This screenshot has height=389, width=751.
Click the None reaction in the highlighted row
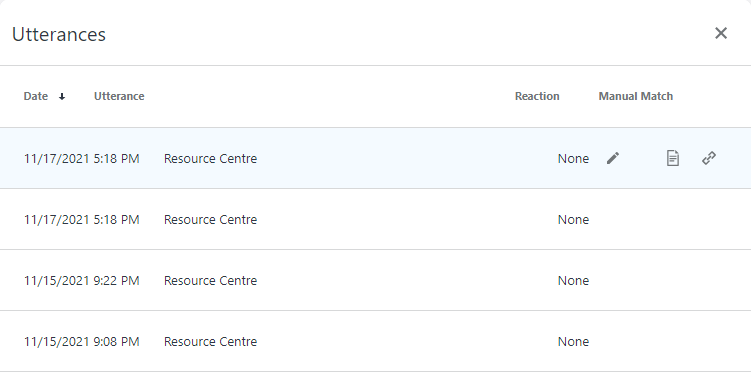point(573,159)
